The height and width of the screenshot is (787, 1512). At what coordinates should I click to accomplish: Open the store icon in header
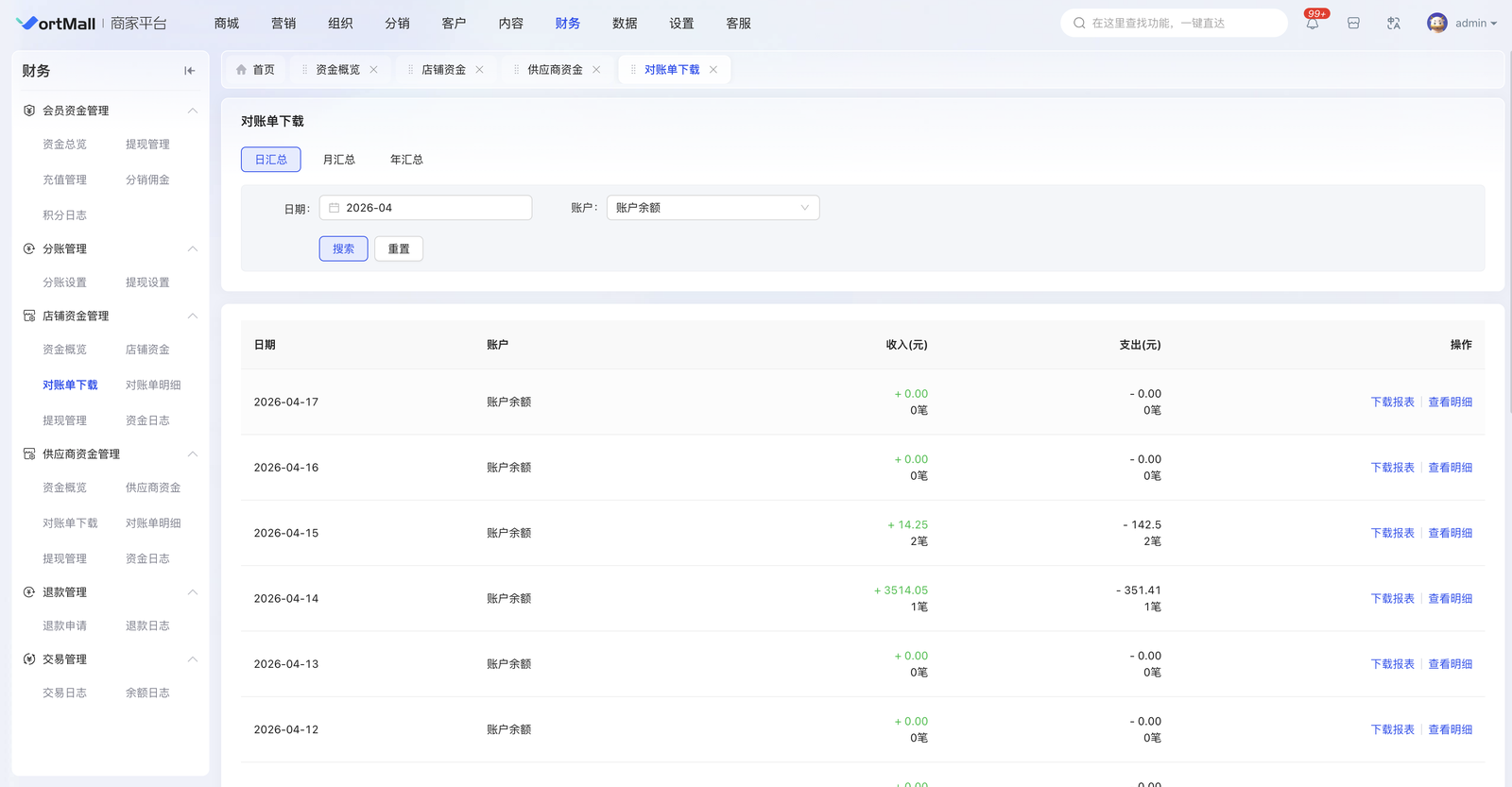[1353, 24]
